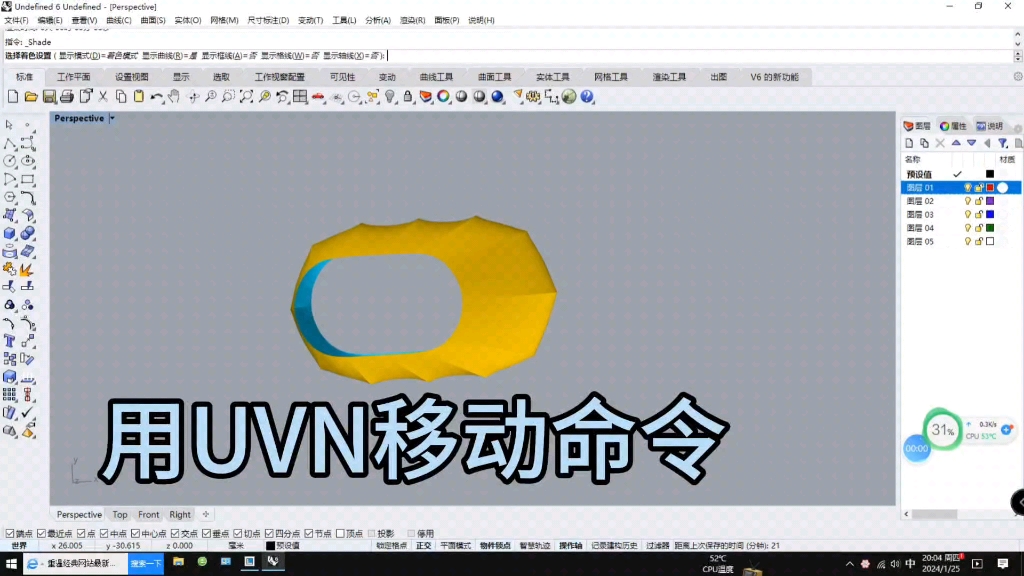
Task: Open the 文件(F) menu
Action: pos(16,20)
